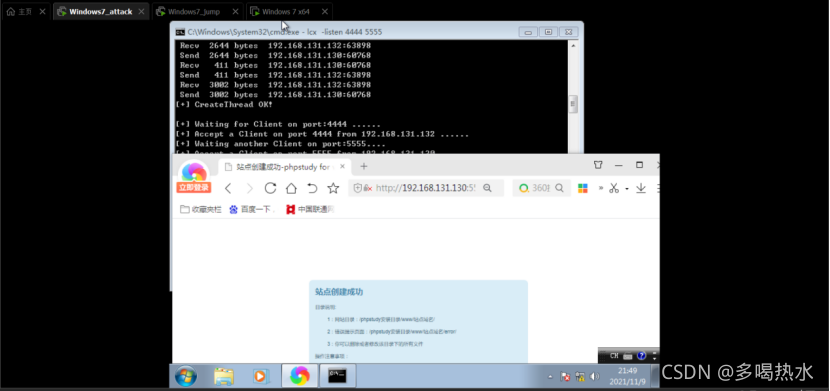
Task: Click the 360 search box magnifier icon
Action: (559, 188)
